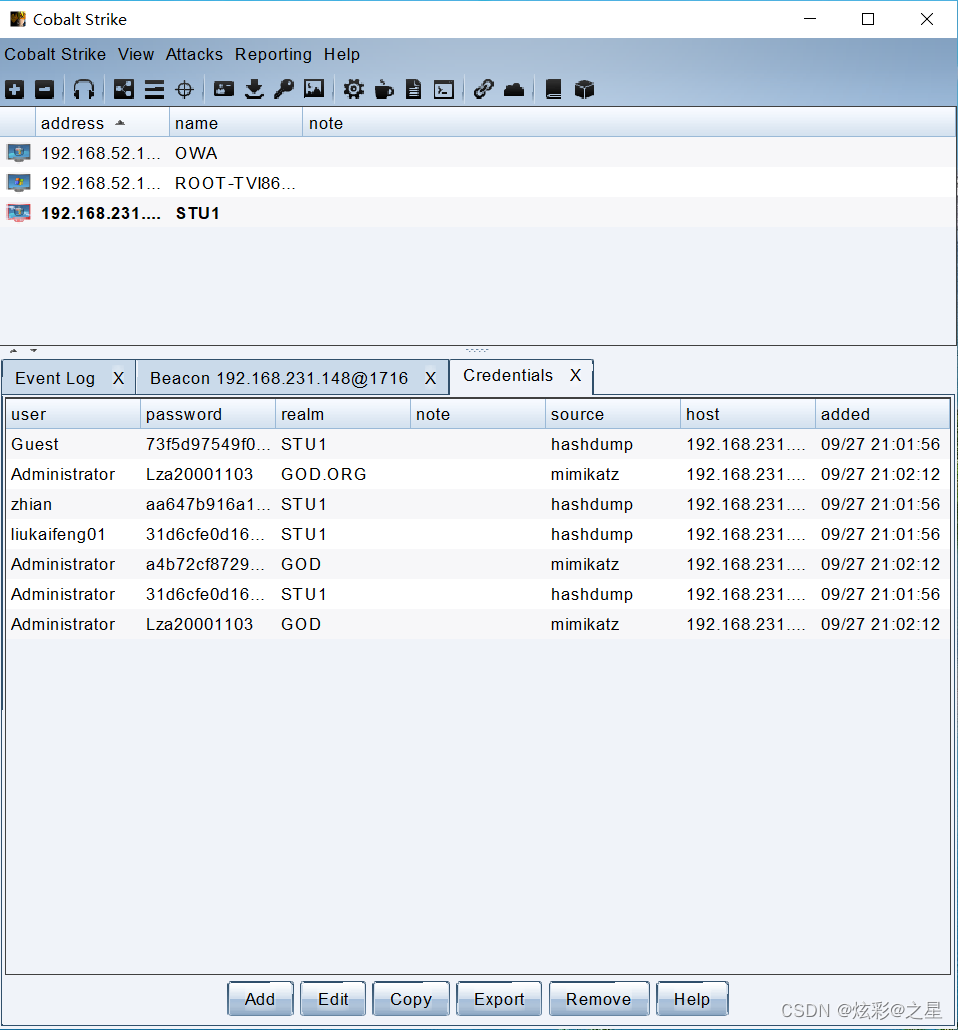Switch to the Target Table crosshair icon

pos(185,89)
